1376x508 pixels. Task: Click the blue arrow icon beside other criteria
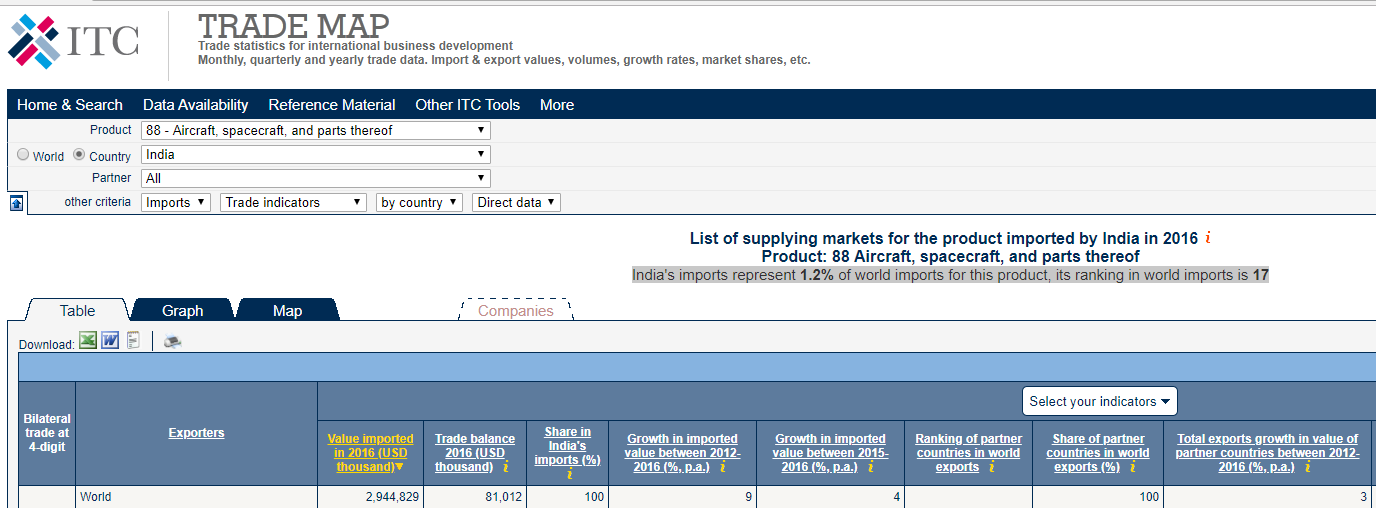(x=16, y=203)
